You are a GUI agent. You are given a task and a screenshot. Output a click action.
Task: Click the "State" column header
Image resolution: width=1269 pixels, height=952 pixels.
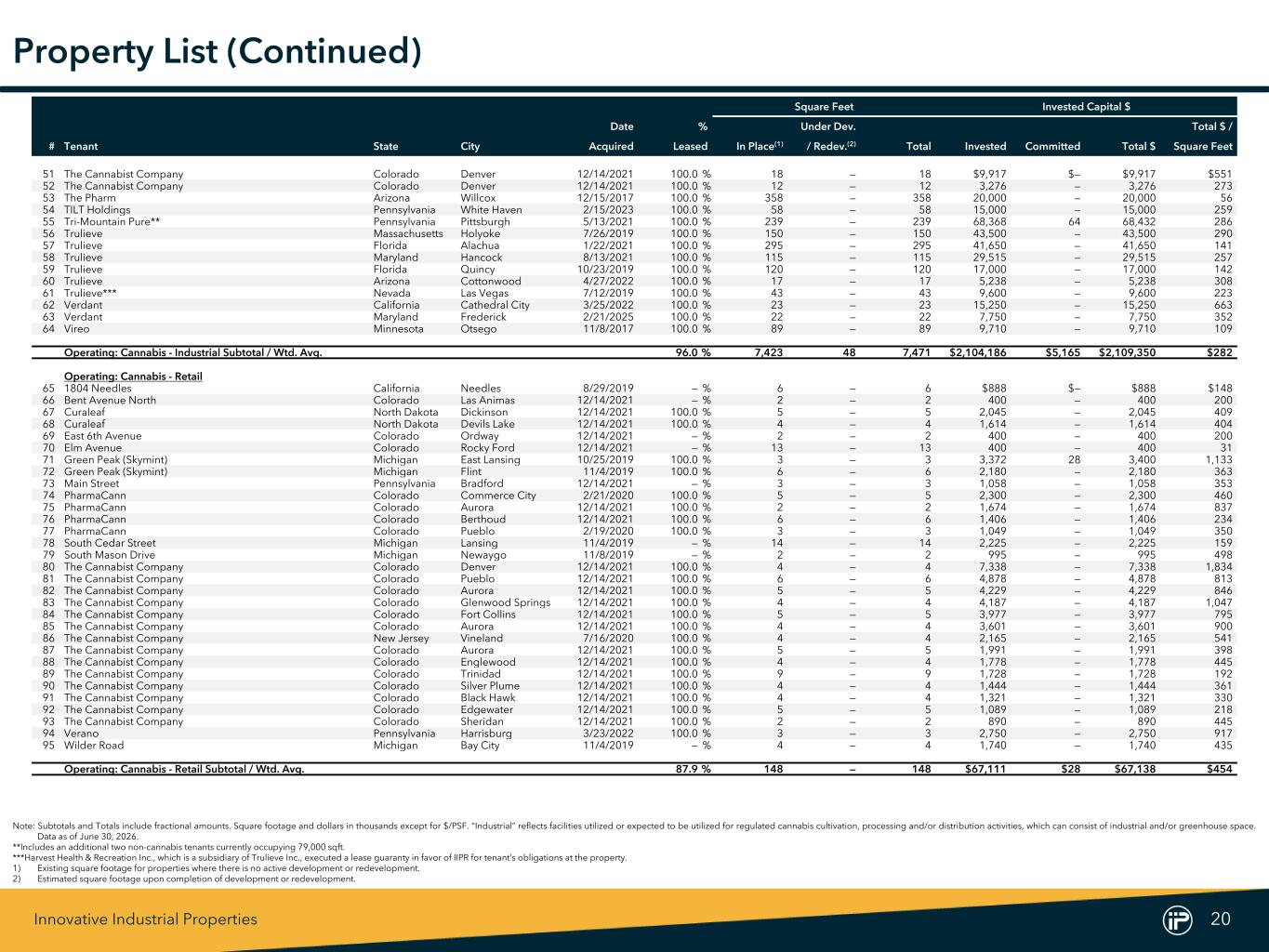386,146
